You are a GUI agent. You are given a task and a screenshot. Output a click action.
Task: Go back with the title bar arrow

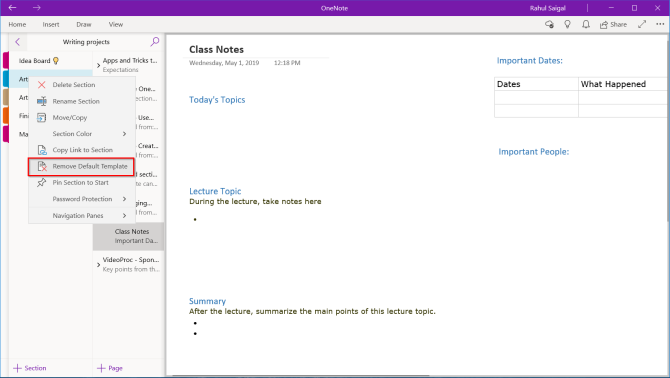(x=12, y=8)
